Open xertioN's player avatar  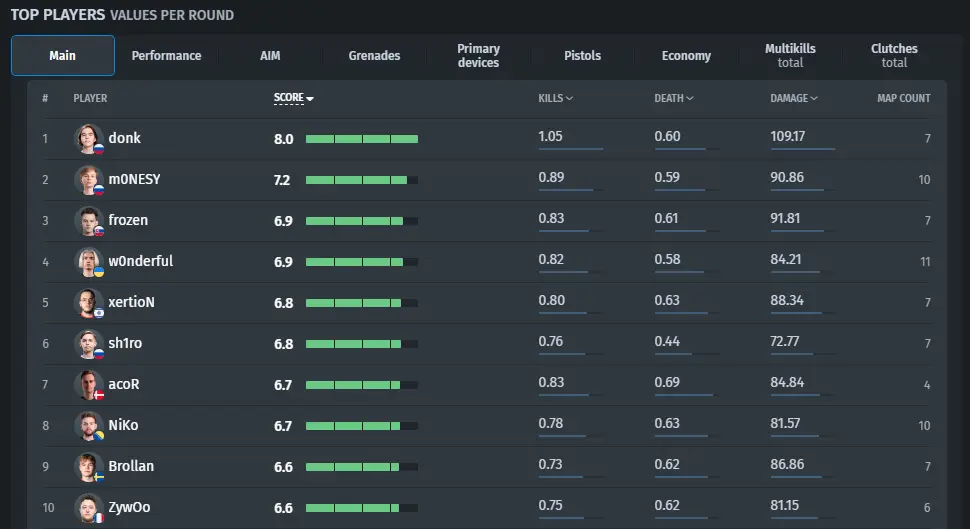(x=88, y=303)
